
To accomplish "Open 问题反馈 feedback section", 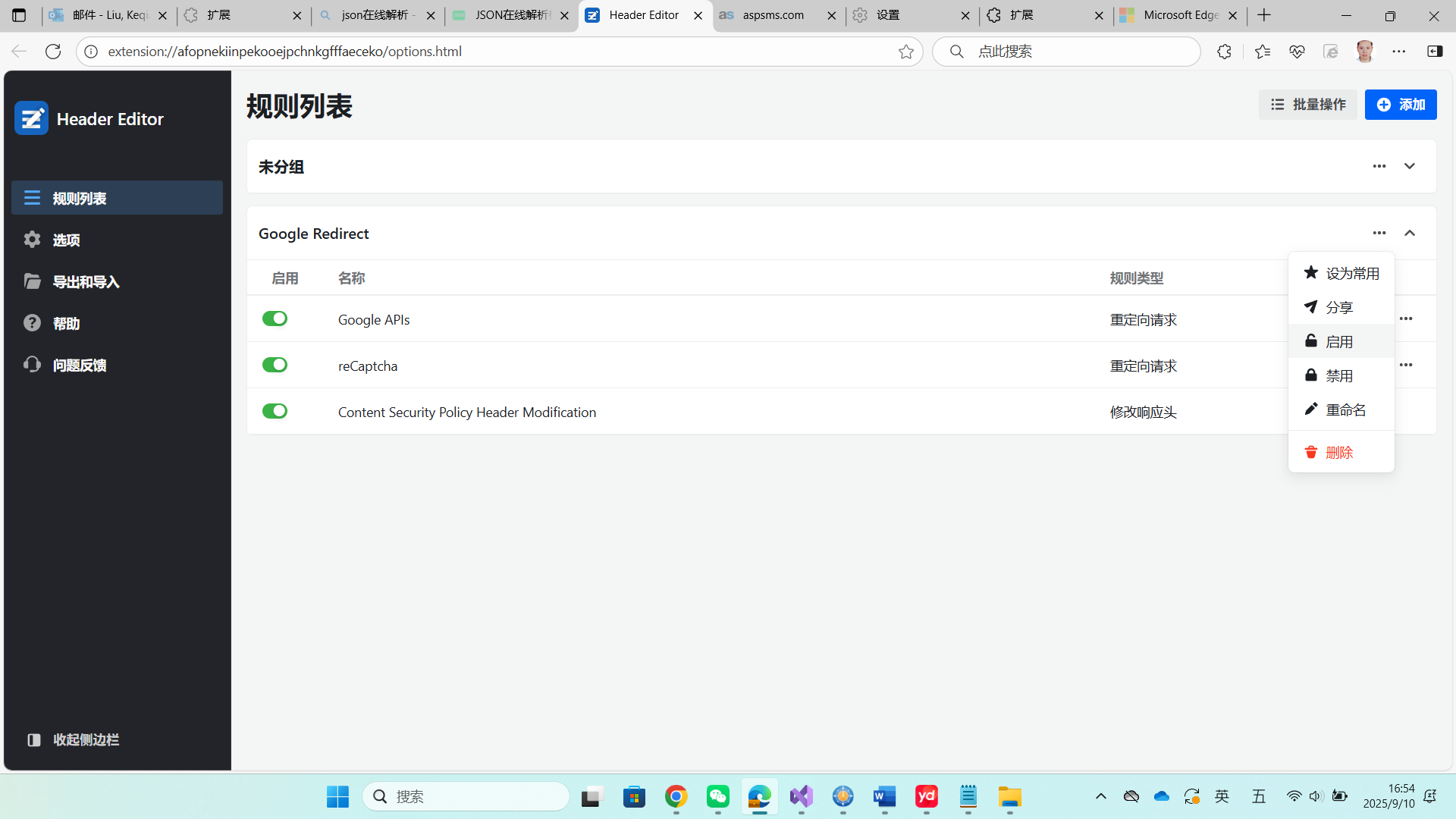I will pos(79,366).
